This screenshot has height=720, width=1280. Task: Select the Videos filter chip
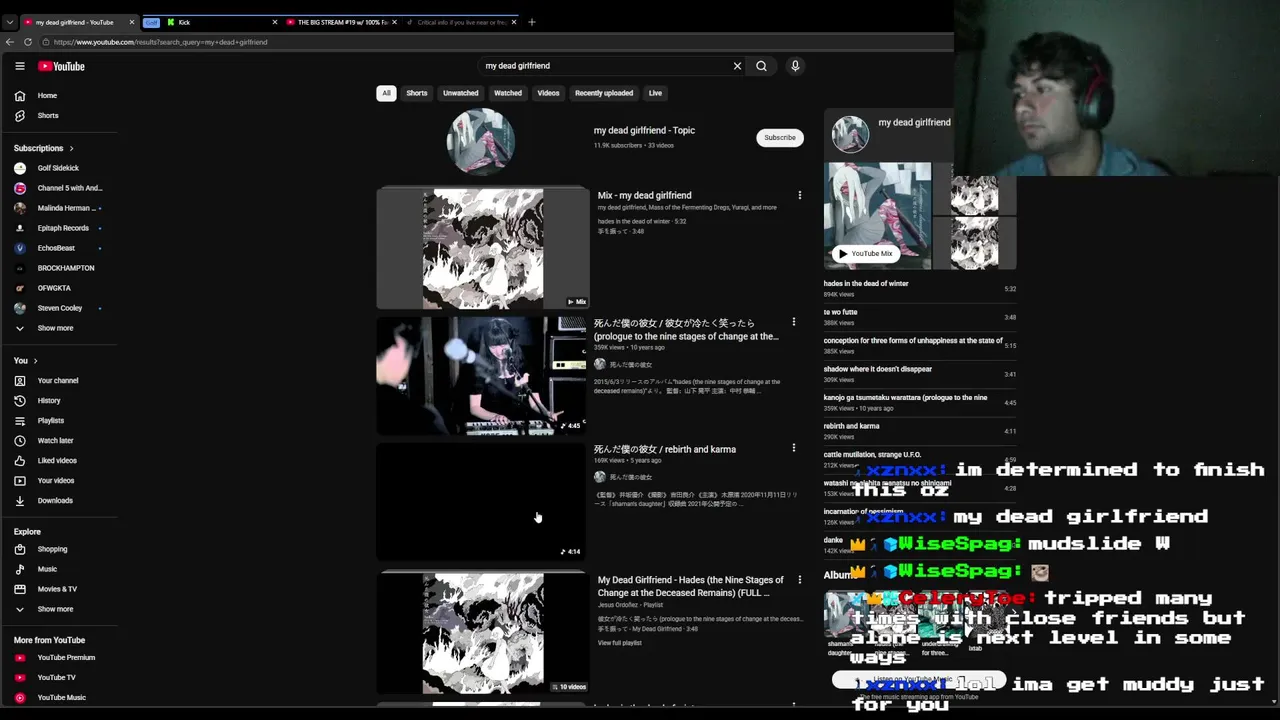(548, 93)
